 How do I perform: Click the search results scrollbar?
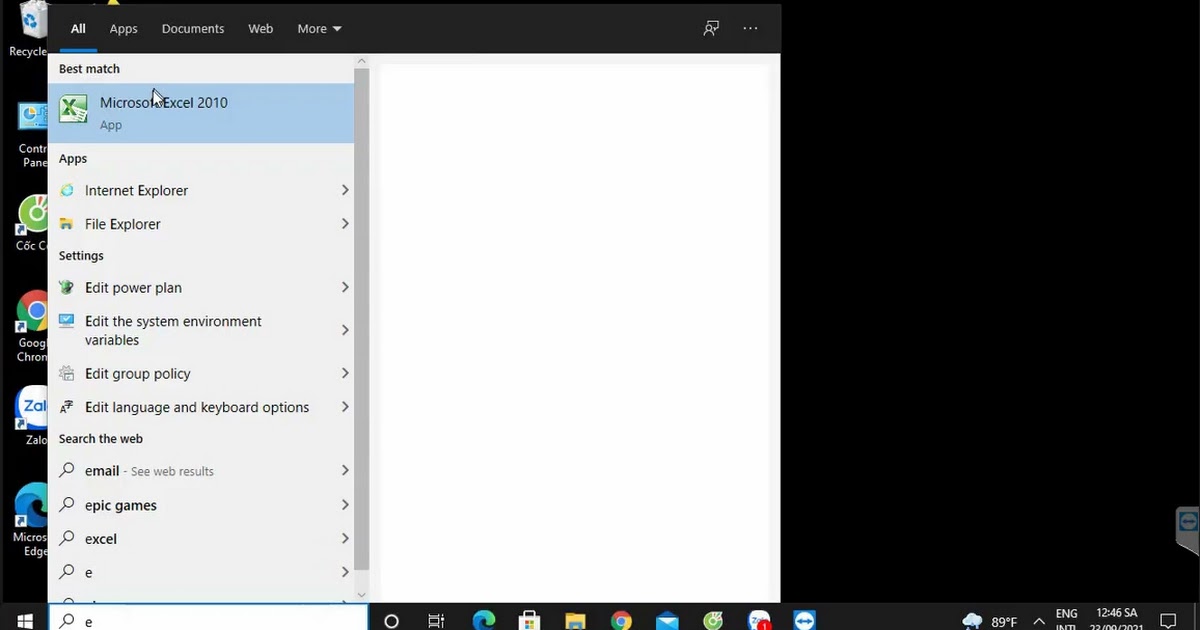tap(361, 320)
